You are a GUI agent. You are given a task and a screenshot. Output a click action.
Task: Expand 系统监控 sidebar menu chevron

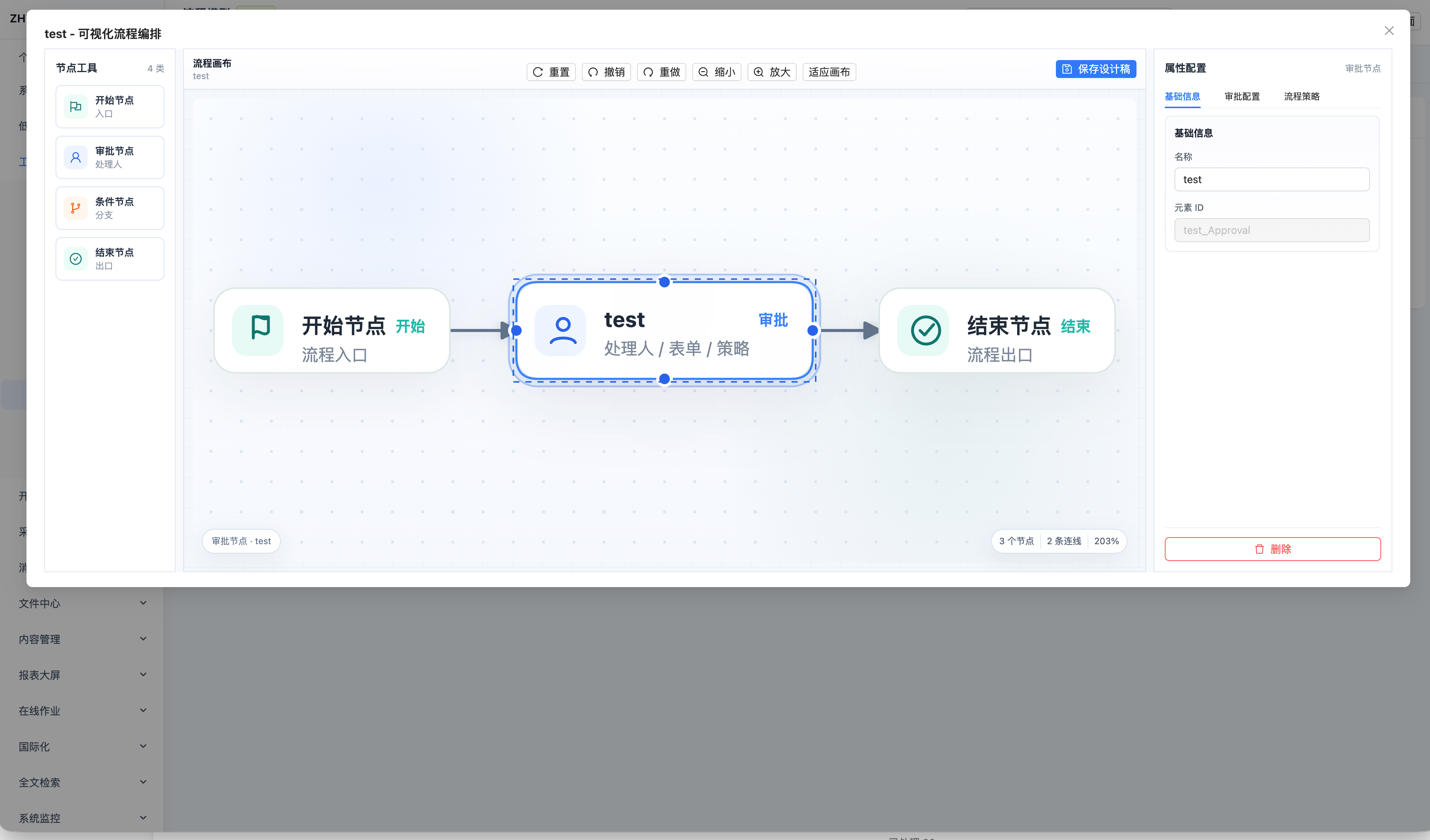[144, 817]
